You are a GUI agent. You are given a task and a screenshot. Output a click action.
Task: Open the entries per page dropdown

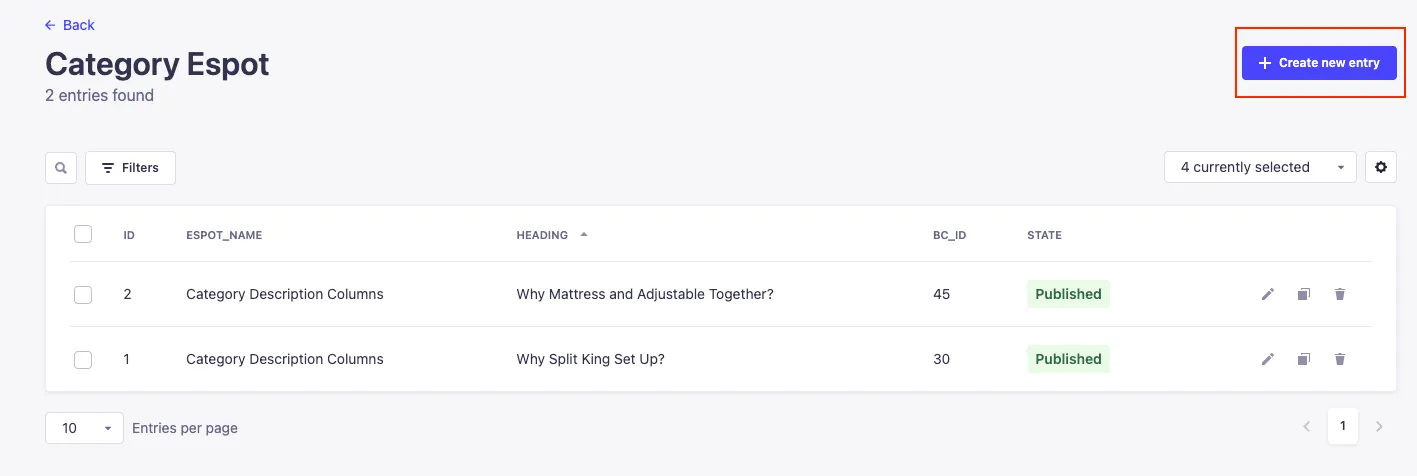point(84,428)
